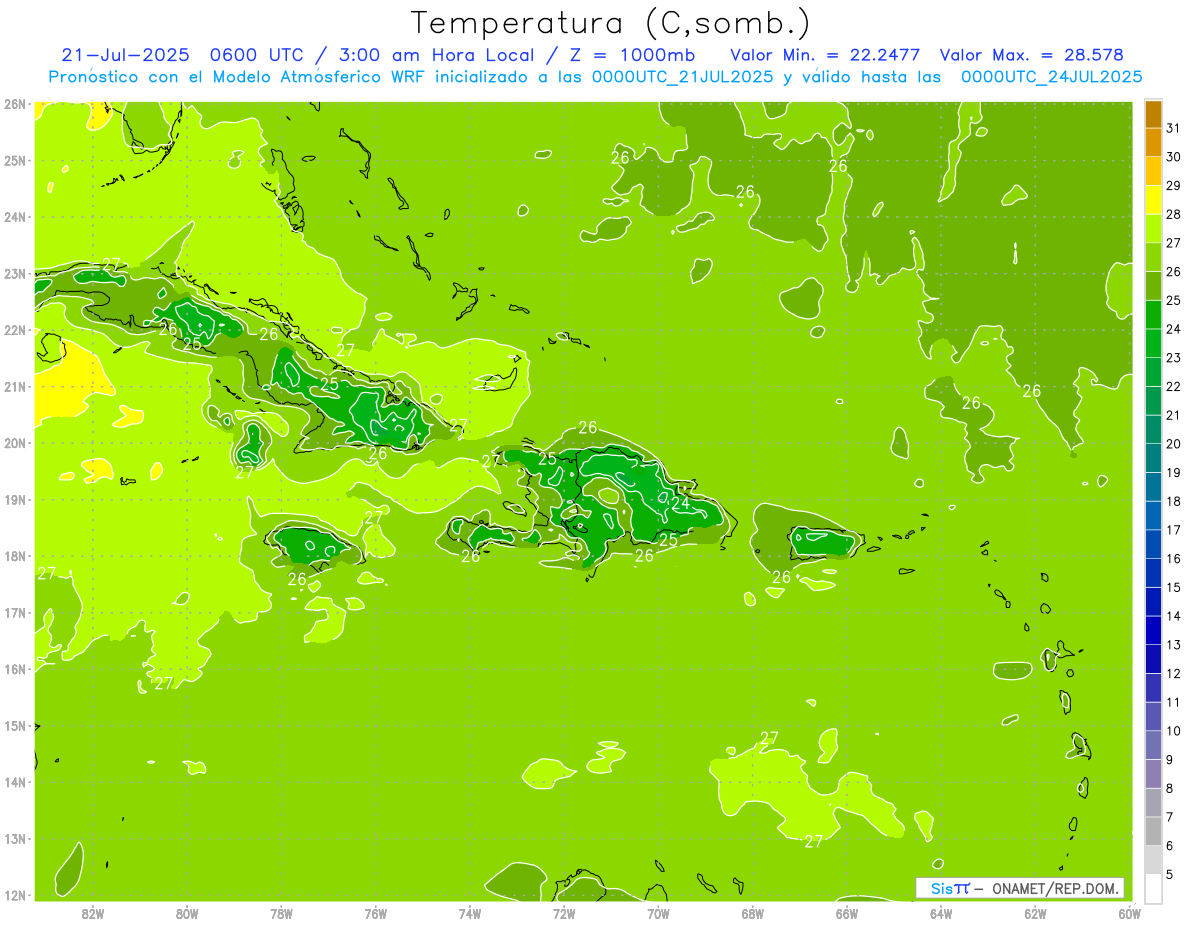This screenshot has height=927, width=1200.
Task: Click the '18N' latitude axis label
Action: (x=15, y=556)
